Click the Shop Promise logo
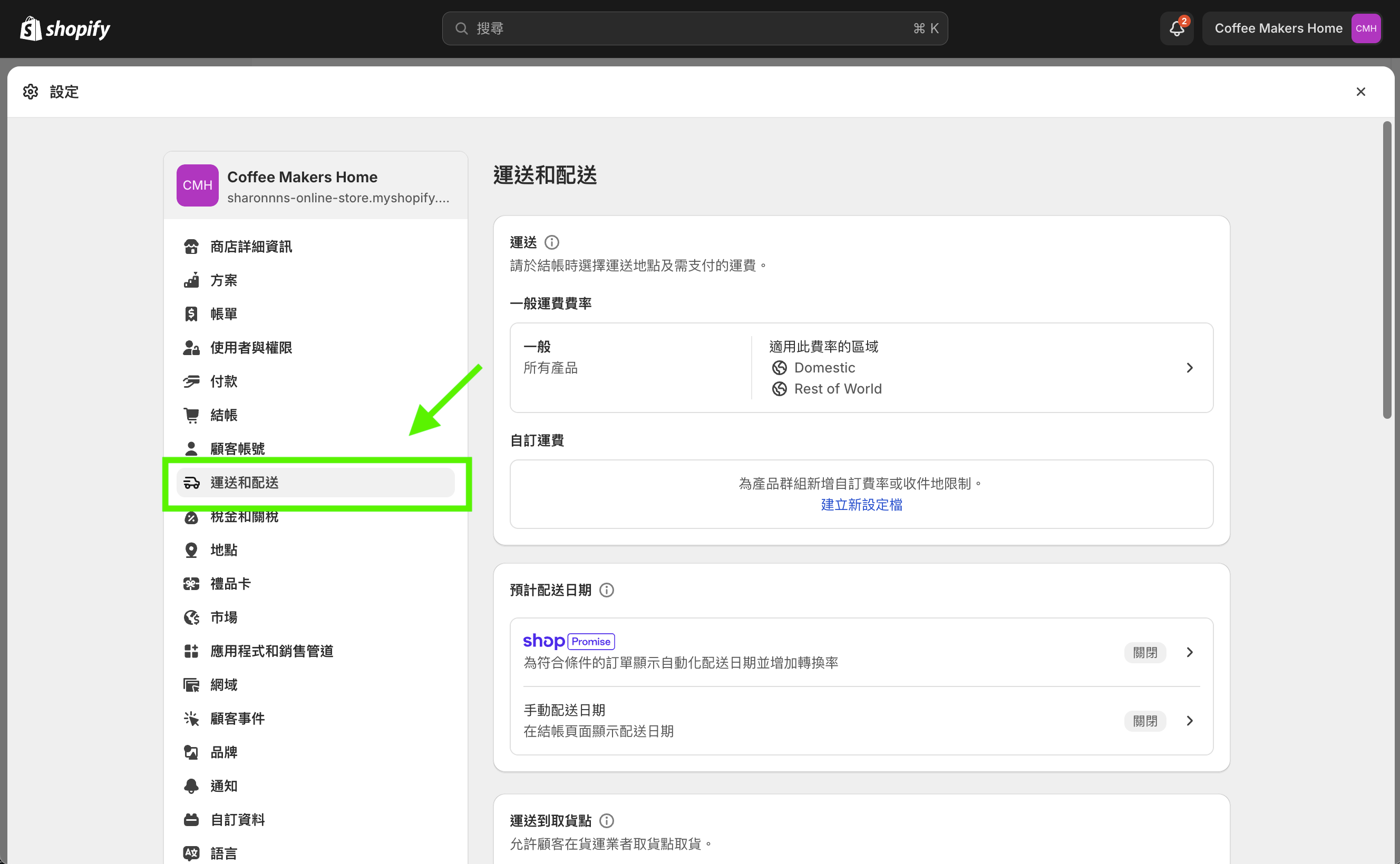1400x864 pixels. click(x=568, y=641)
